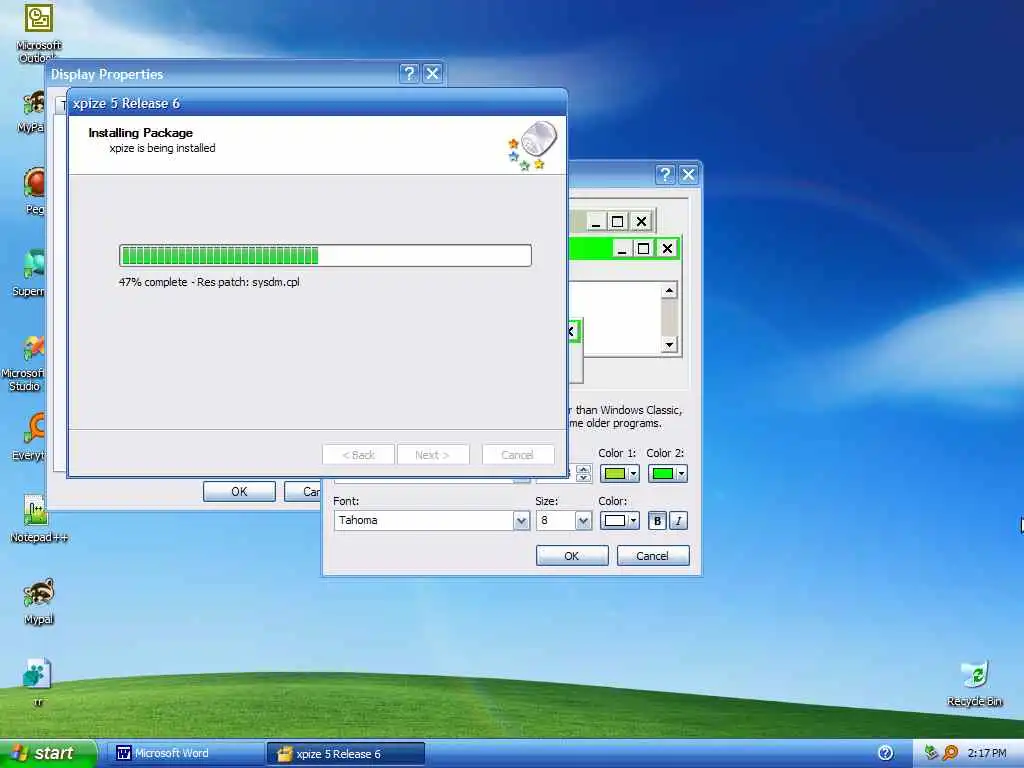Screen dimensions: 1024x768
Task: Close the Display Properties window
Action: pos(432,73)
